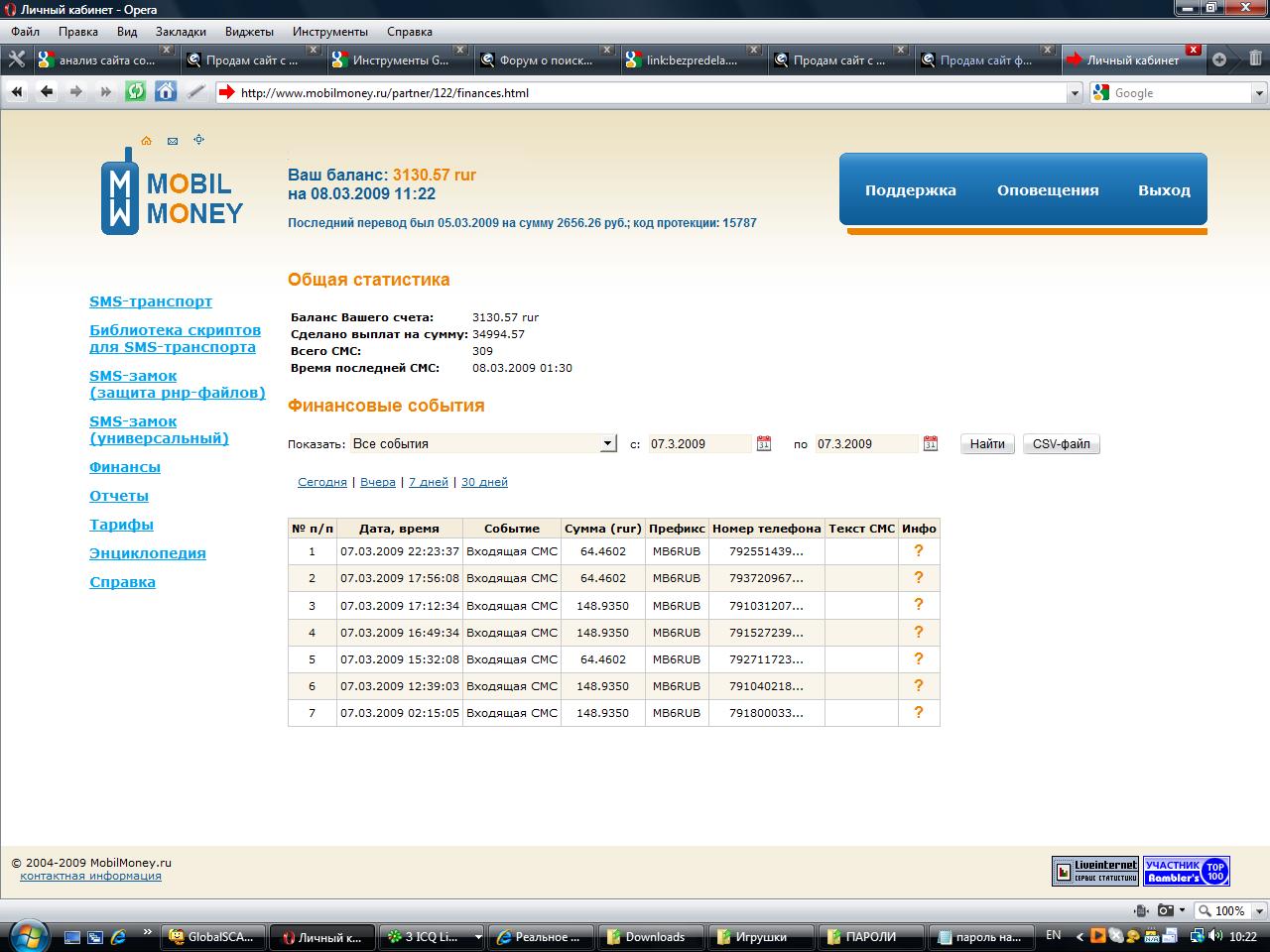Open the Тарифы sidebar link
This screenshot has width=1270, height=952.
pos(121,525)
